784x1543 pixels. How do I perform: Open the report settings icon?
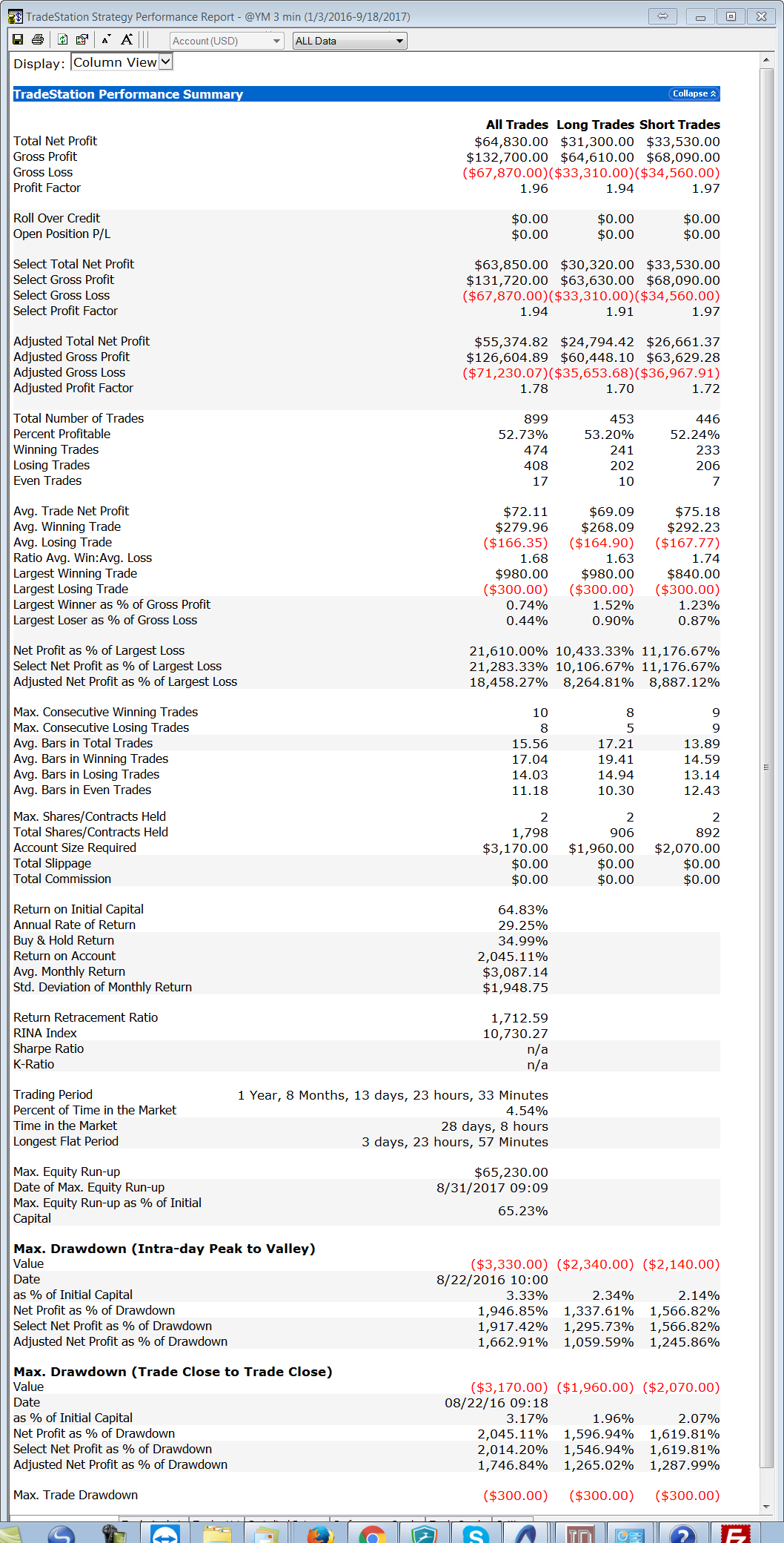click(x=82, y=40)
